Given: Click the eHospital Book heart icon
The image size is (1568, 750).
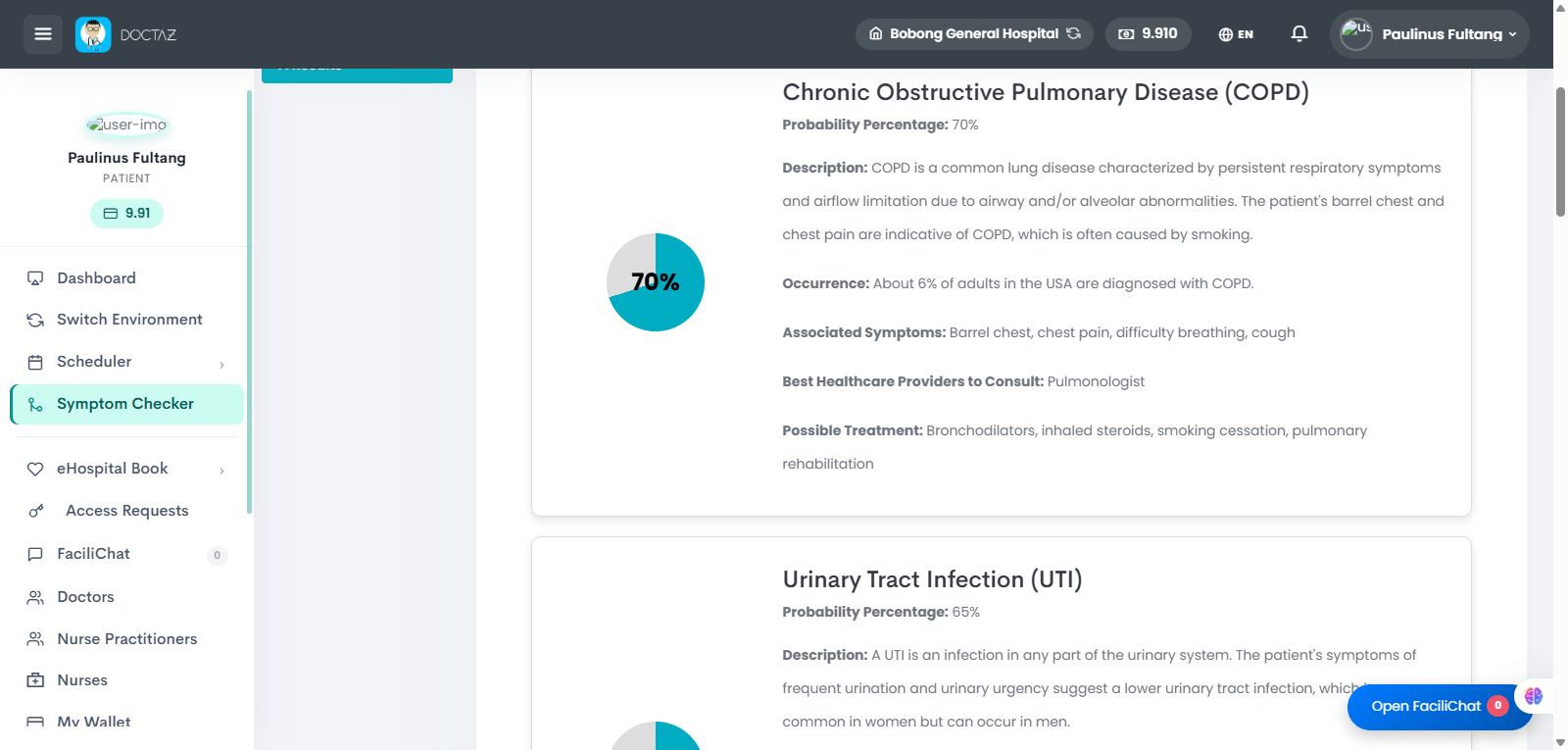Looking at the screenshot, I should point(35,470).
